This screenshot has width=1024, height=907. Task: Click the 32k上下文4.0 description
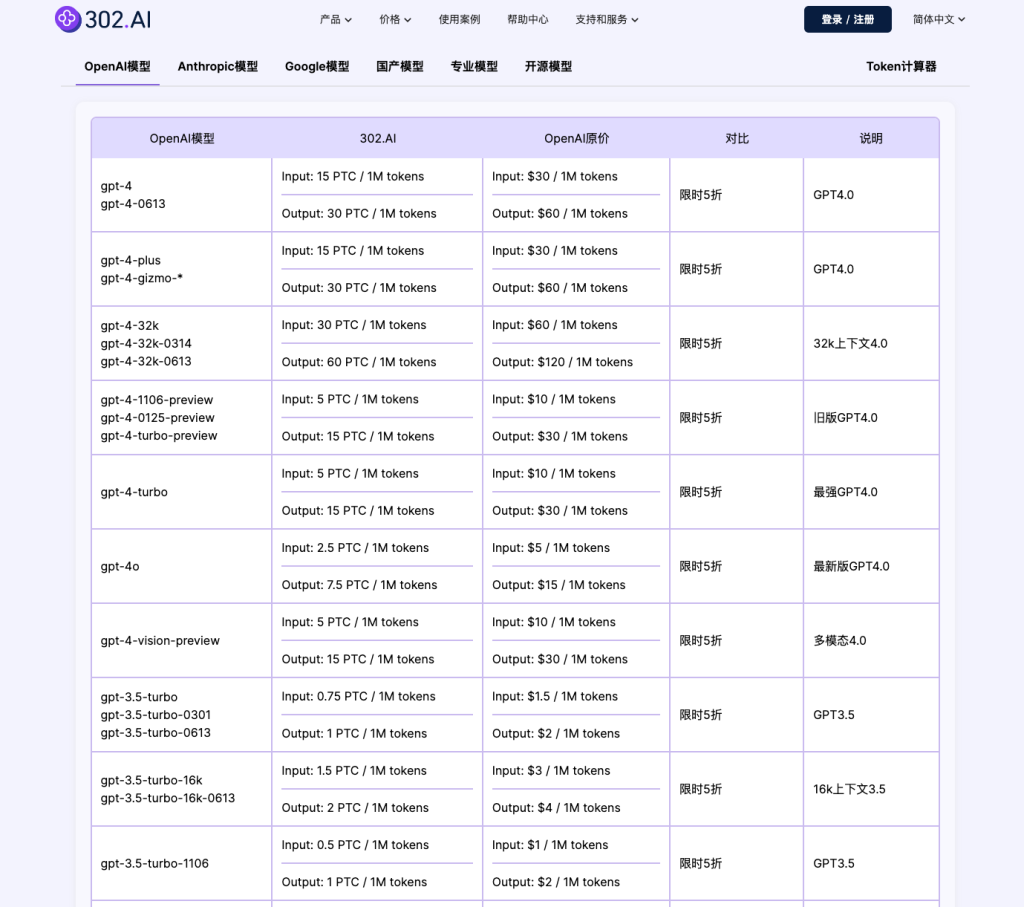[850, 343]
